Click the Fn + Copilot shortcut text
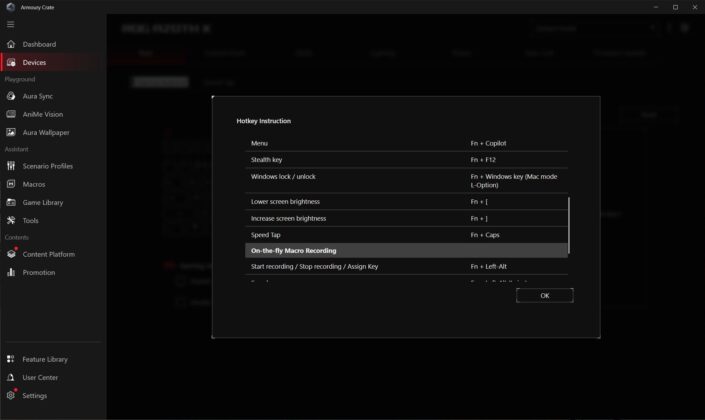The width and height of the screenshot is (705, 420). tap(488, 143)
